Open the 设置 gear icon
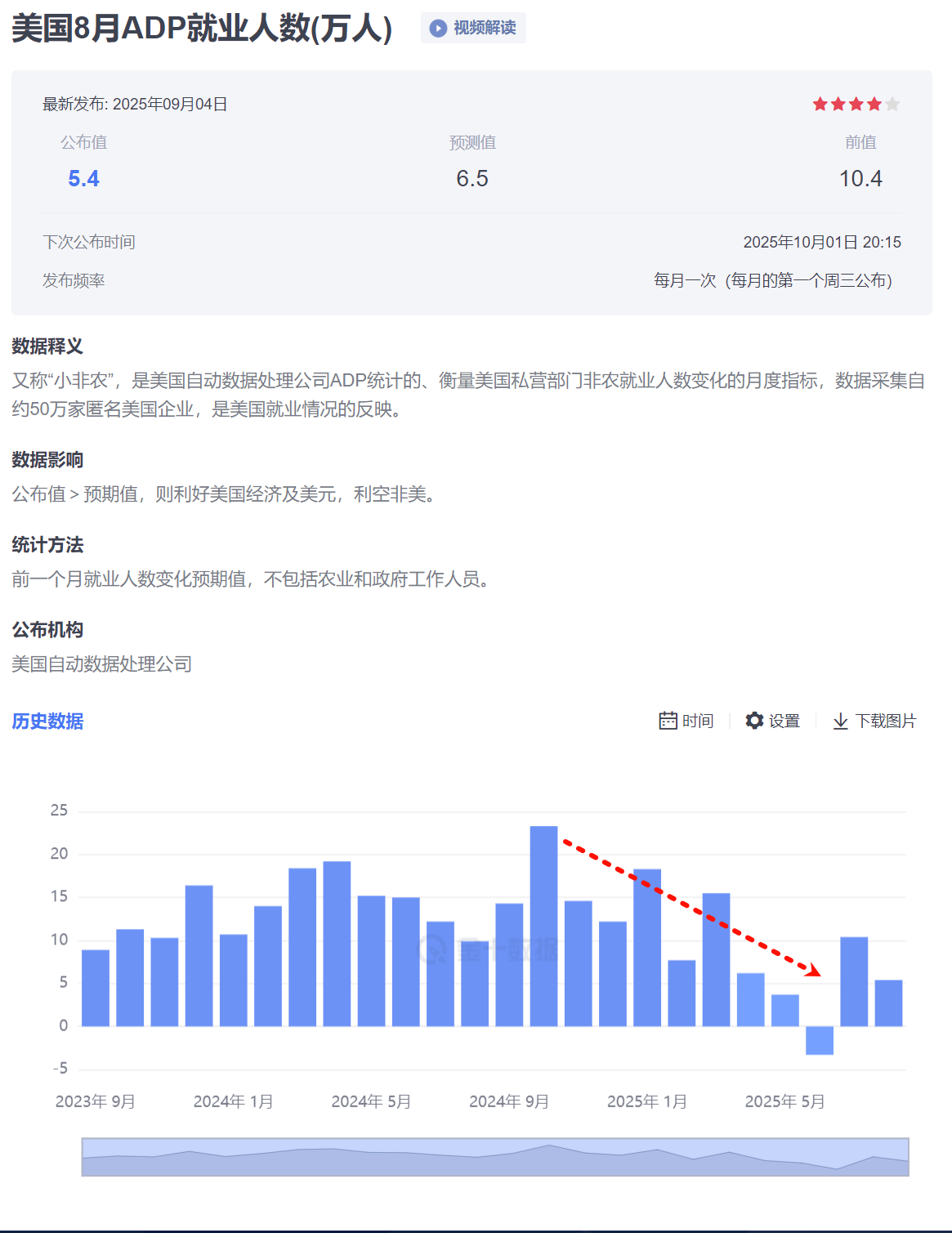952x1233 pixels. 754,720
